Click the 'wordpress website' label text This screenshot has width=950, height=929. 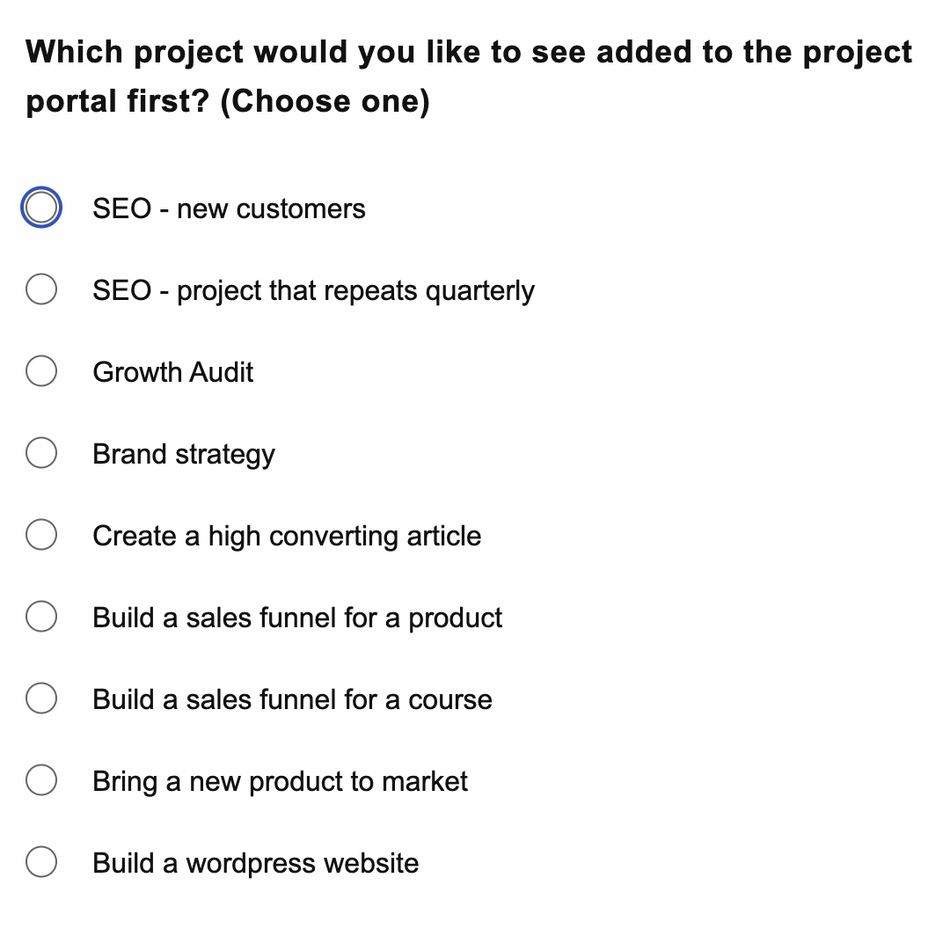click(x=302, y=864)
